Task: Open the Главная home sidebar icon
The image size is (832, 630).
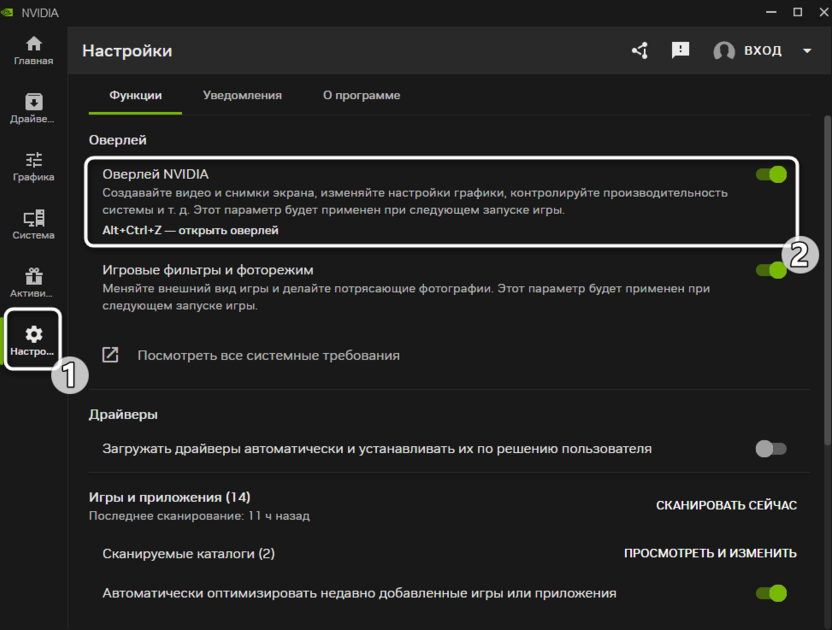Action: pyautogui.click(x=33, y=51)
